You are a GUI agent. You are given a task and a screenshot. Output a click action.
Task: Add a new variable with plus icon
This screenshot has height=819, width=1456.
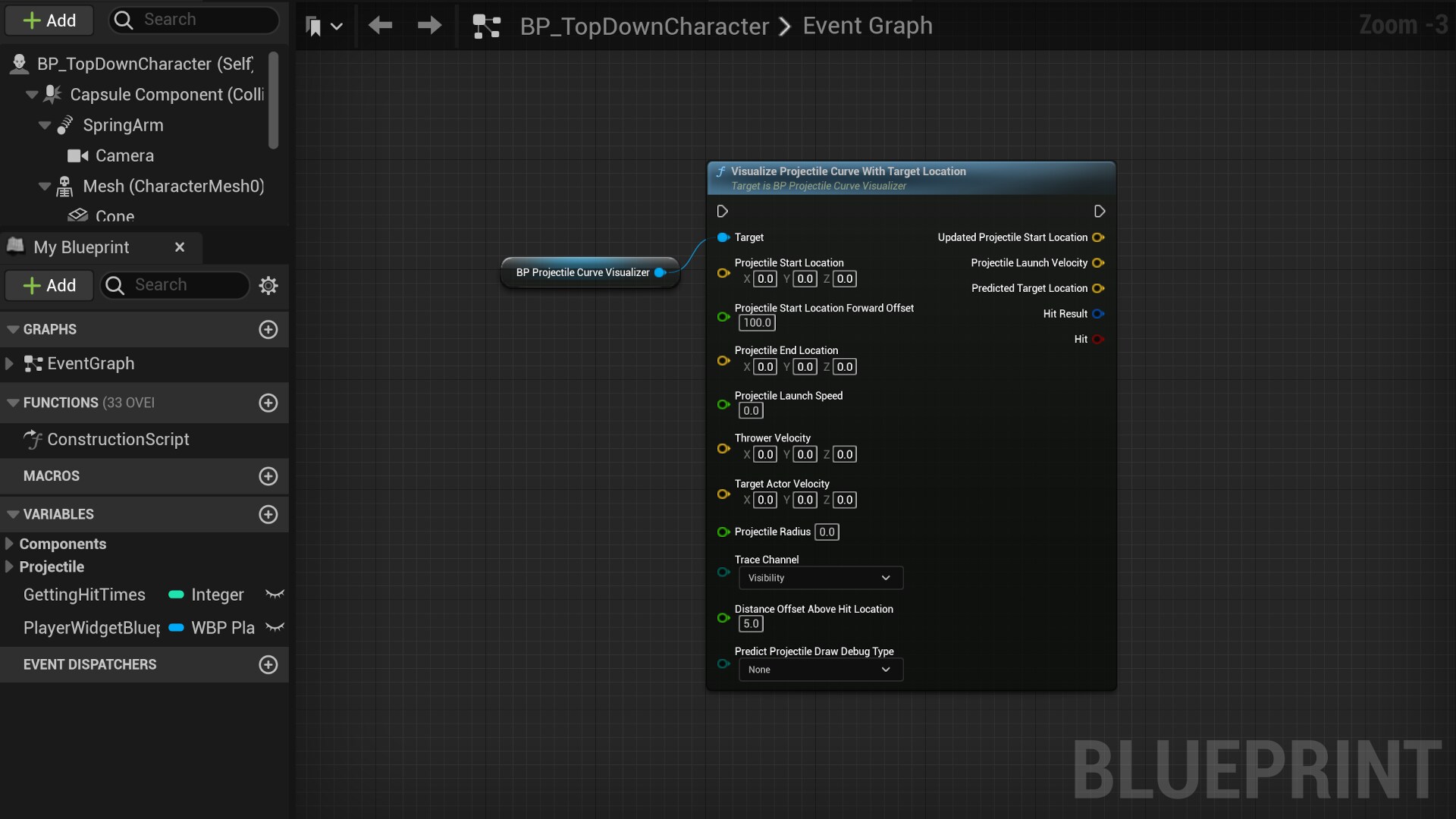(268, 514)
